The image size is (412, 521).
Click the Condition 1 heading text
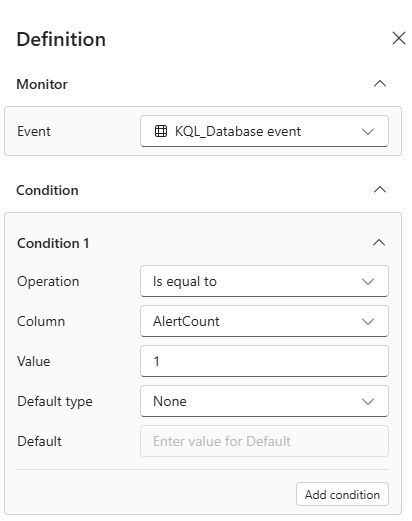click(x=53, y=243)
